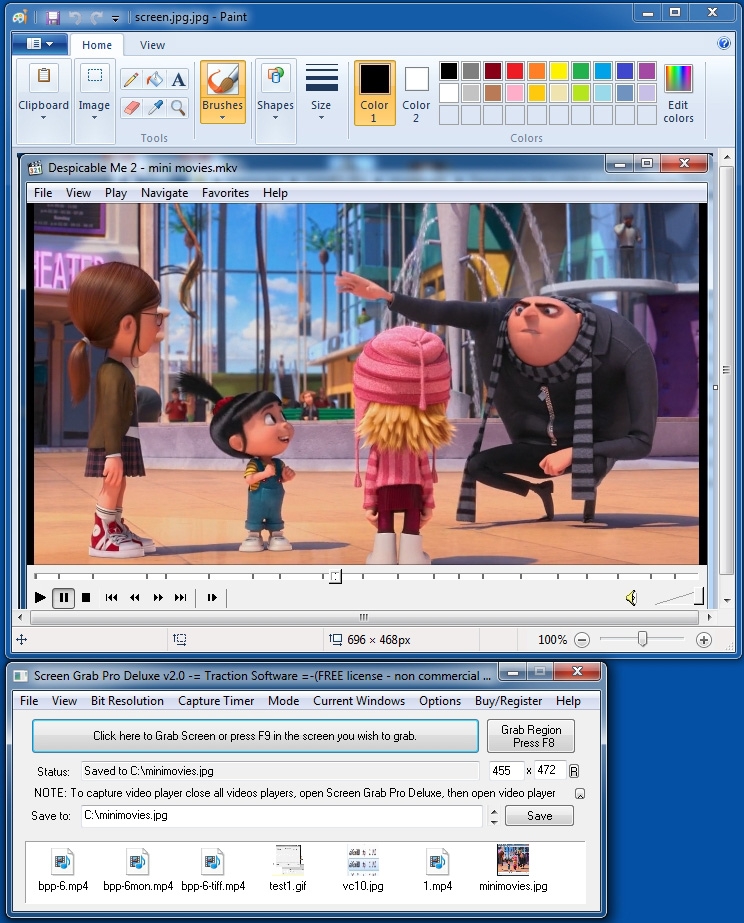The width and height of the screenshot is (744, 923).
Task: Click the Zoom out minus button in Paint
Action: pyautogui.click(x=582, y=640)
